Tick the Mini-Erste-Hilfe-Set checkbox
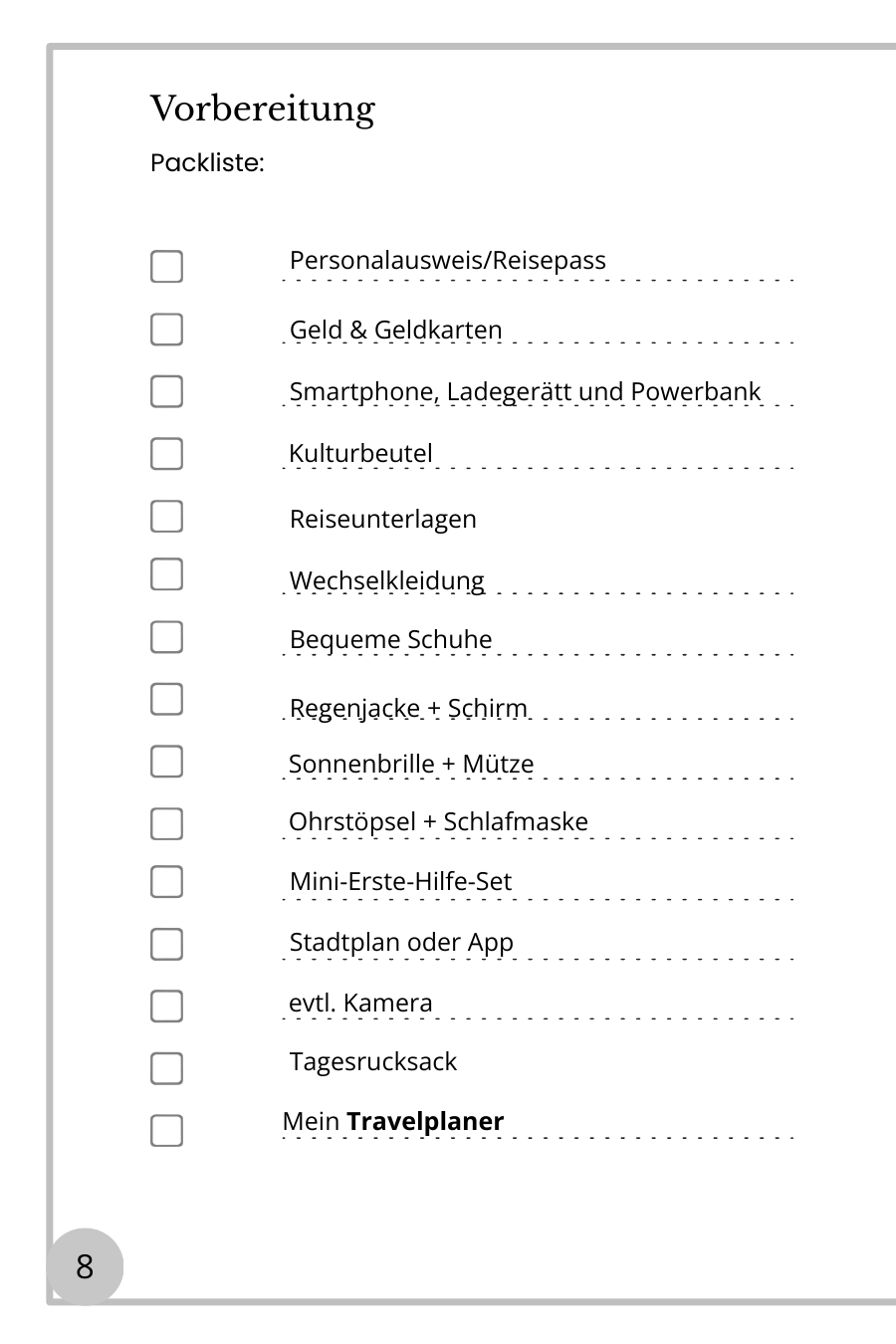Image resolution: width=896 pixels, height=1344 pixels. (167, 882)
